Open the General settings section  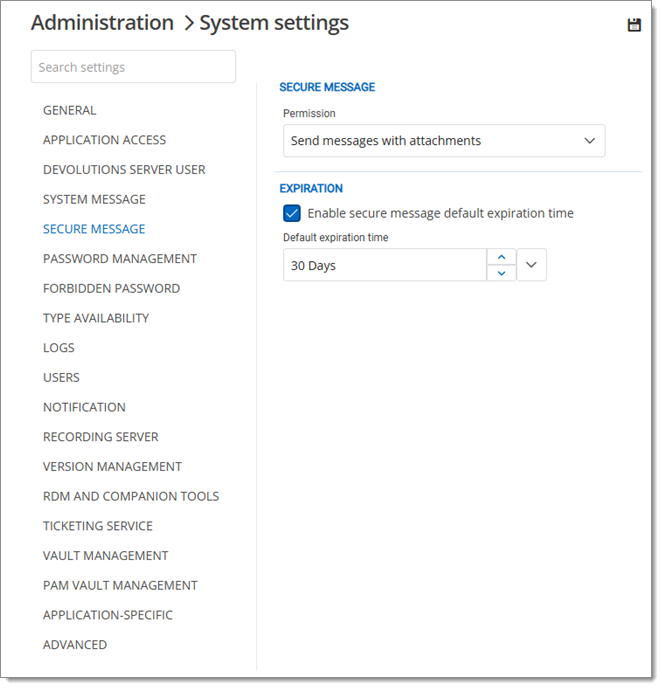tap(70, 110)
